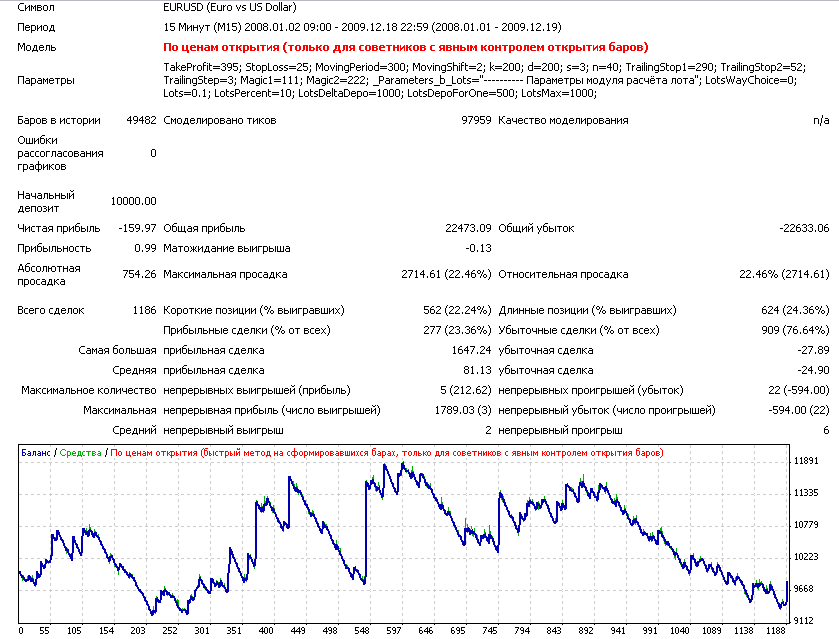Click the green 'Средства' chart legend label
839x639 pixels.
[x=80, y=453]
